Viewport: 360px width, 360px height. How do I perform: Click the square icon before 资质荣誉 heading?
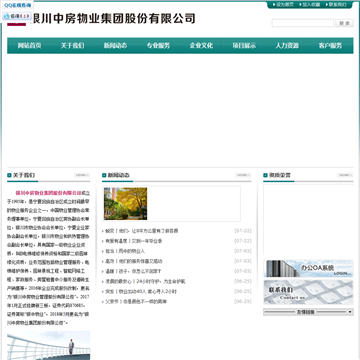coord(265,175)
